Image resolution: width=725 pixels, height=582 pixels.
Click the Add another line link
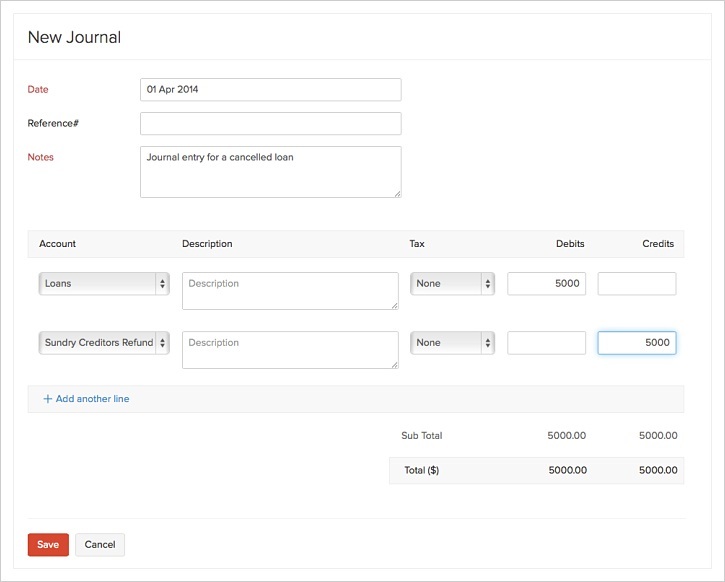(x=92, y=399)
